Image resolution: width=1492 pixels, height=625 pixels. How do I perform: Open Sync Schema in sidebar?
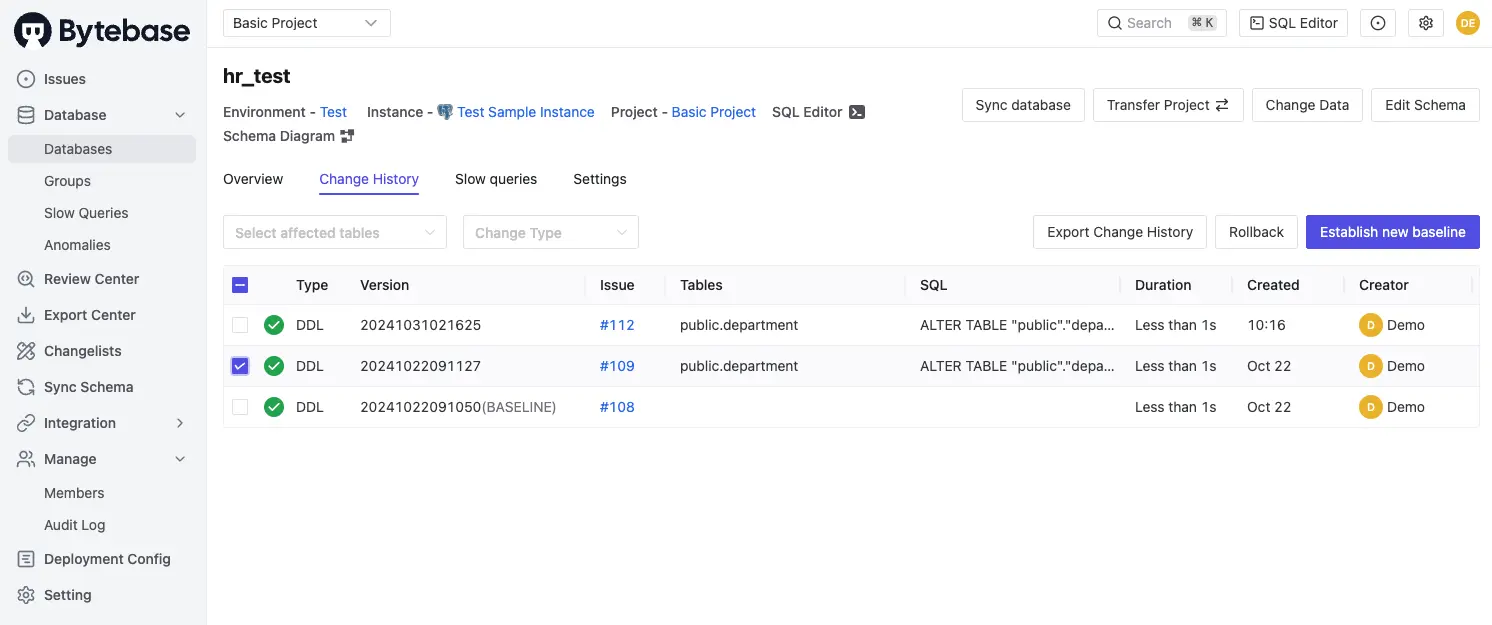88,387
